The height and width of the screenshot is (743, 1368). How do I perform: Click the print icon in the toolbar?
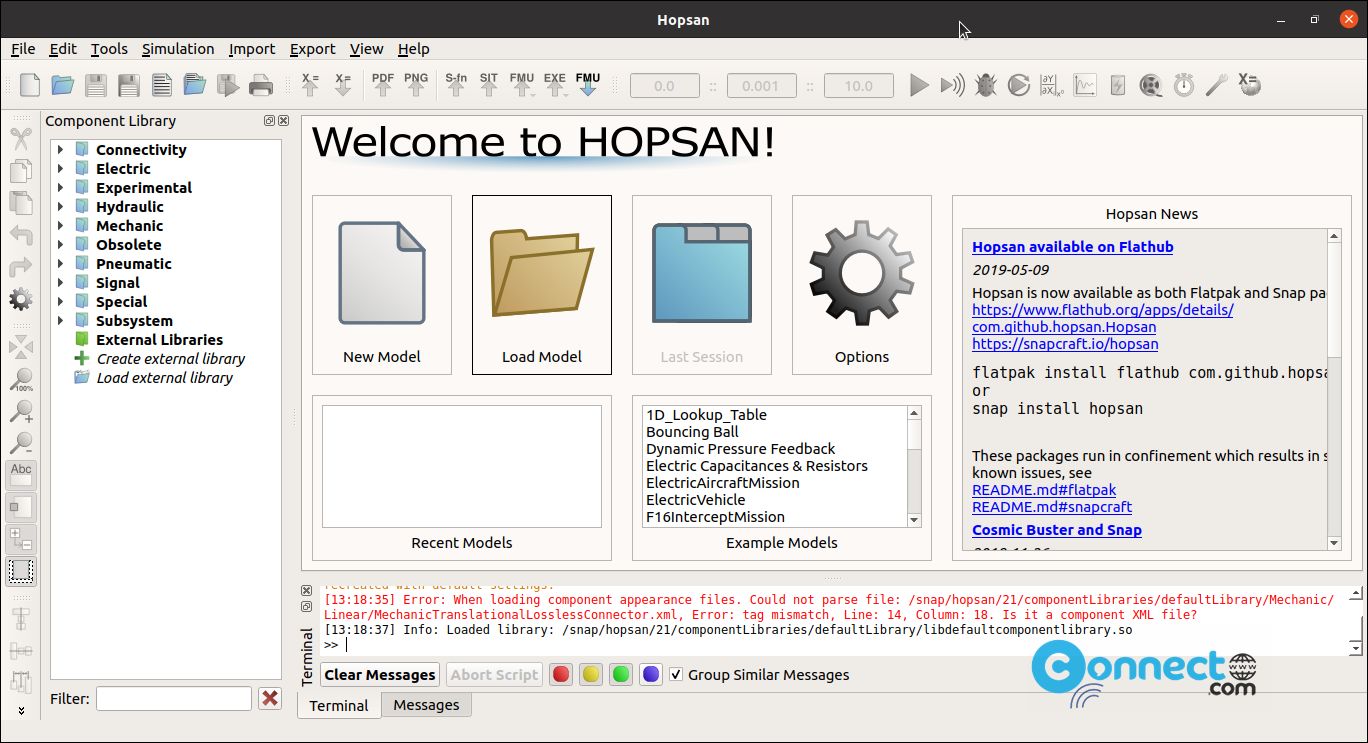point(261,85)
